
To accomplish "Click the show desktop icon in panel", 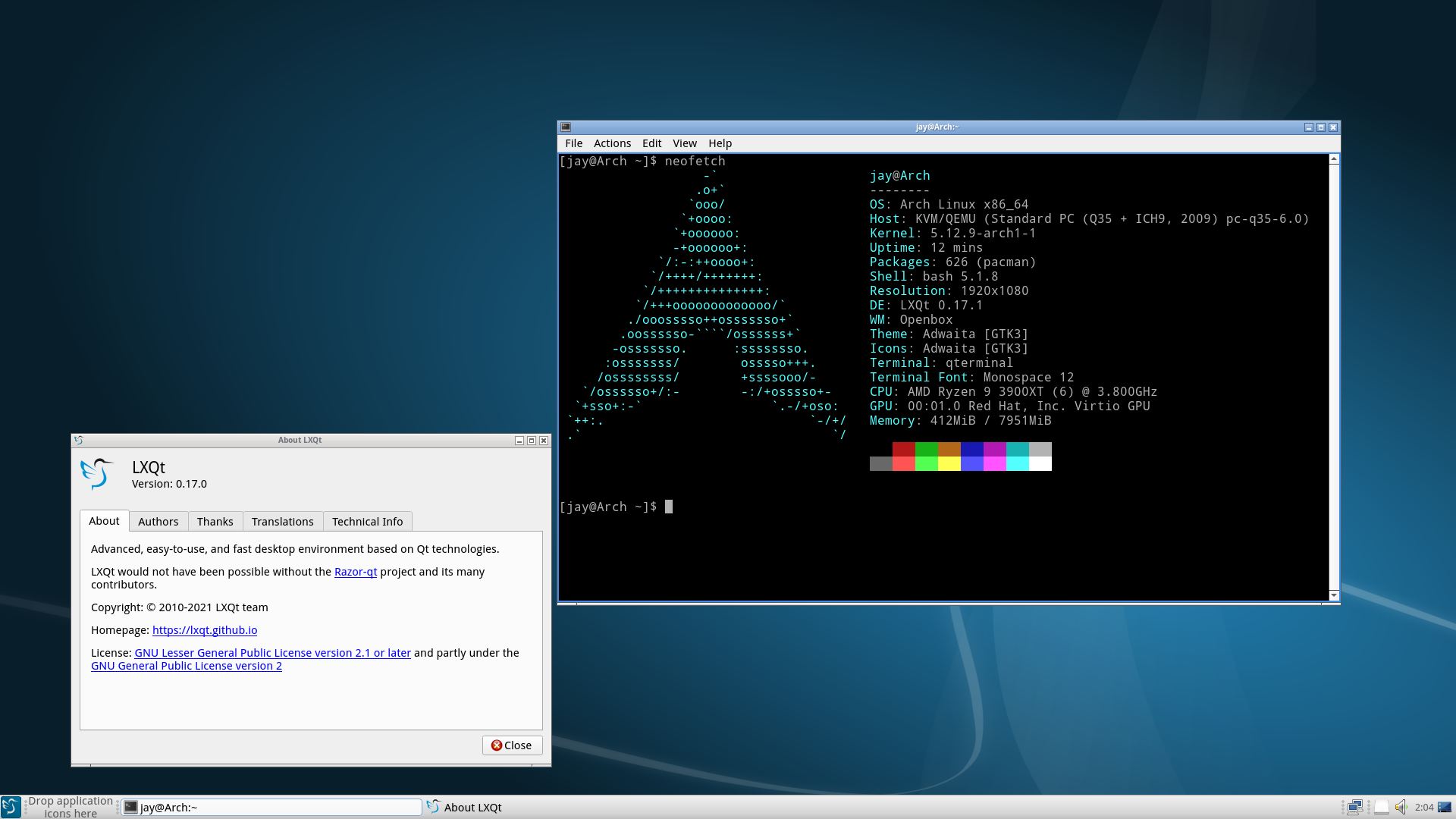I will coord(1445,807).
